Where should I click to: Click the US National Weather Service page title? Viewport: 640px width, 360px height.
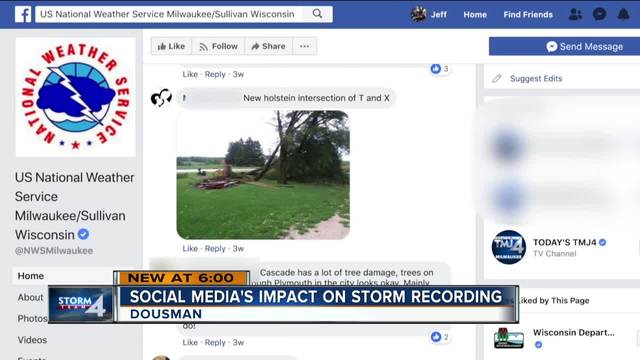coord(75,206)
